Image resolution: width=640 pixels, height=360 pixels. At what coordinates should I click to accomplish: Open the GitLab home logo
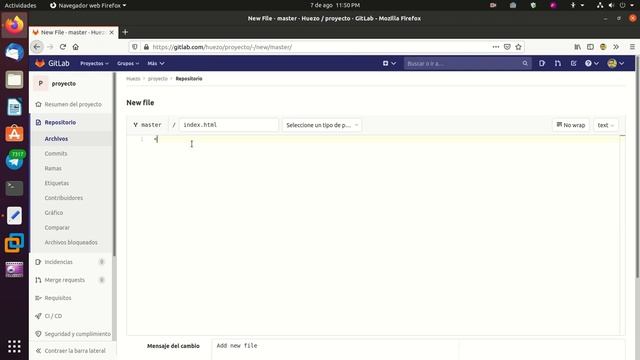coord(52,63)
